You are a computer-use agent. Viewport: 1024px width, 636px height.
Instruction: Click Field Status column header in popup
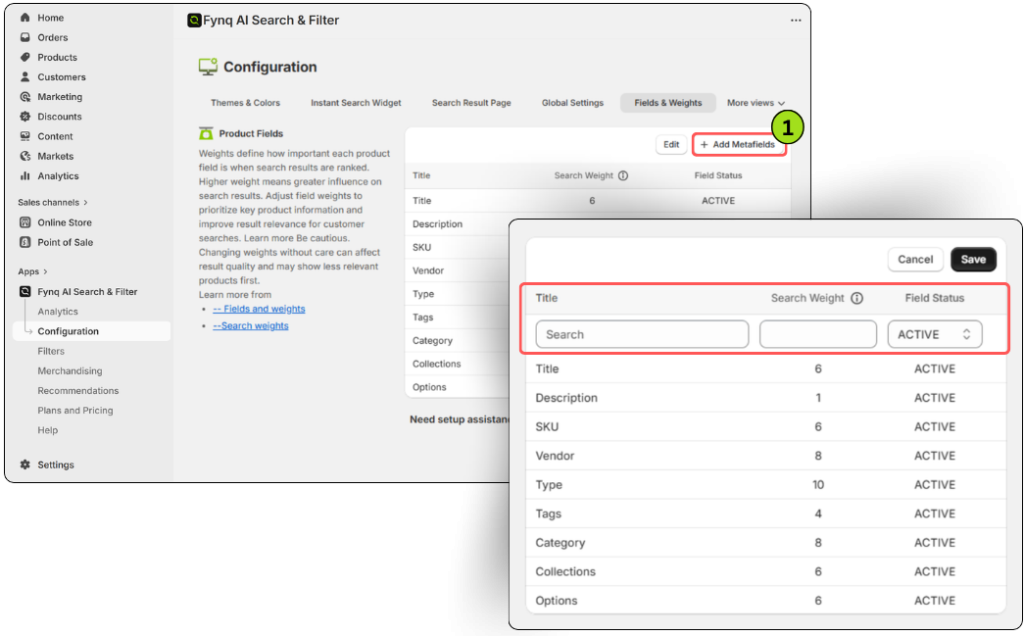coord(934,298)
